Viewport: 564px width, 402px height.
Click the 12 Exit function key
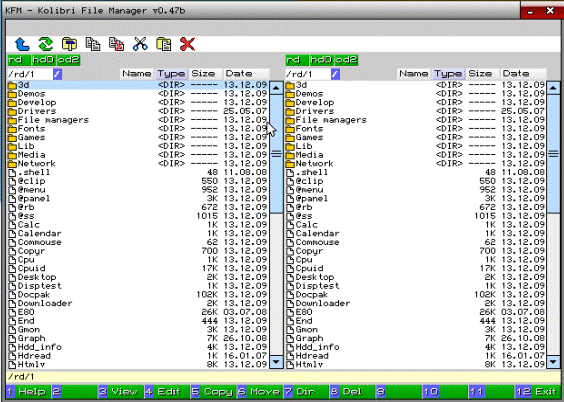tap(537, 392)
